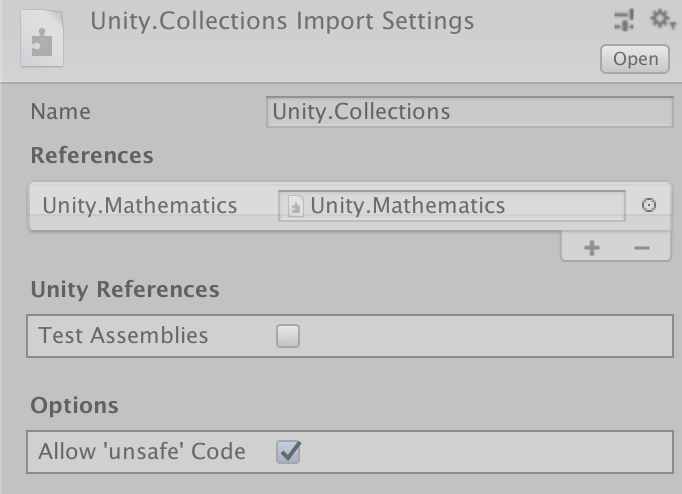This screenshot has height=494, width=682.
Task: Click the Allow 'unsafe' Code label text
Action: (x=142, y=452)
